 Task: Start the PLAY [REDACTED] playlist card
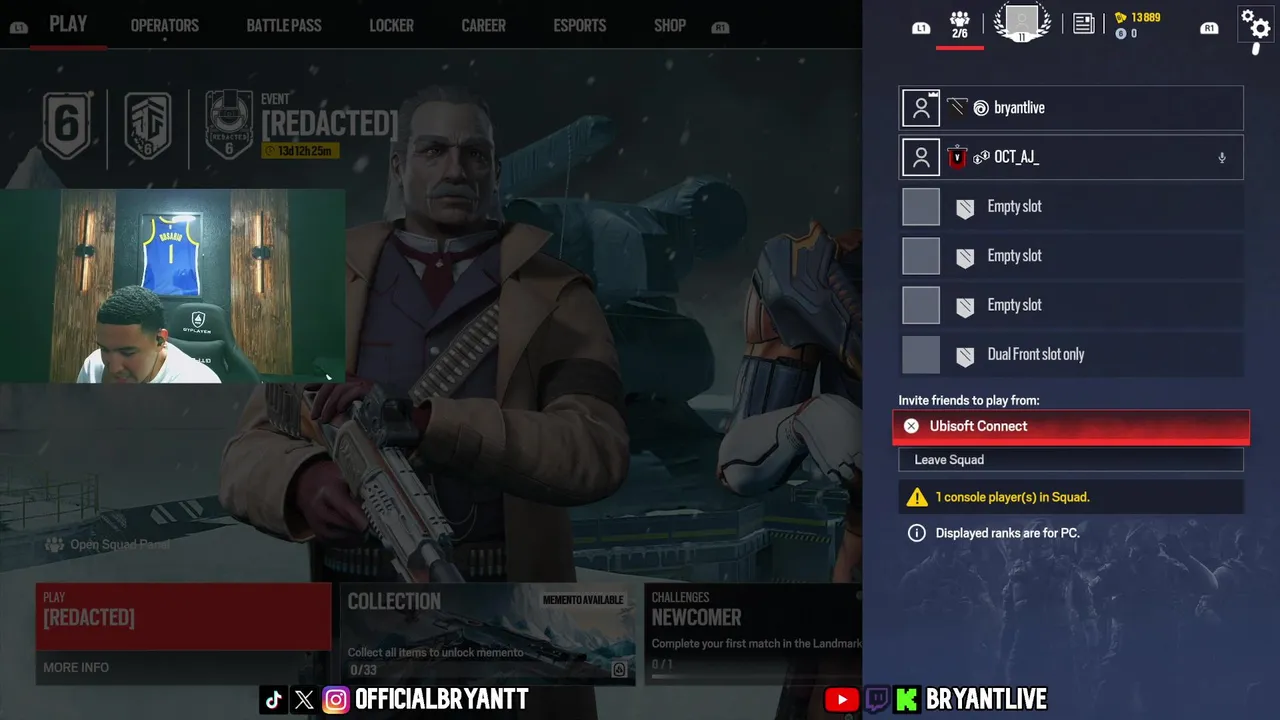pyautogui.click(x=184, y=617)
